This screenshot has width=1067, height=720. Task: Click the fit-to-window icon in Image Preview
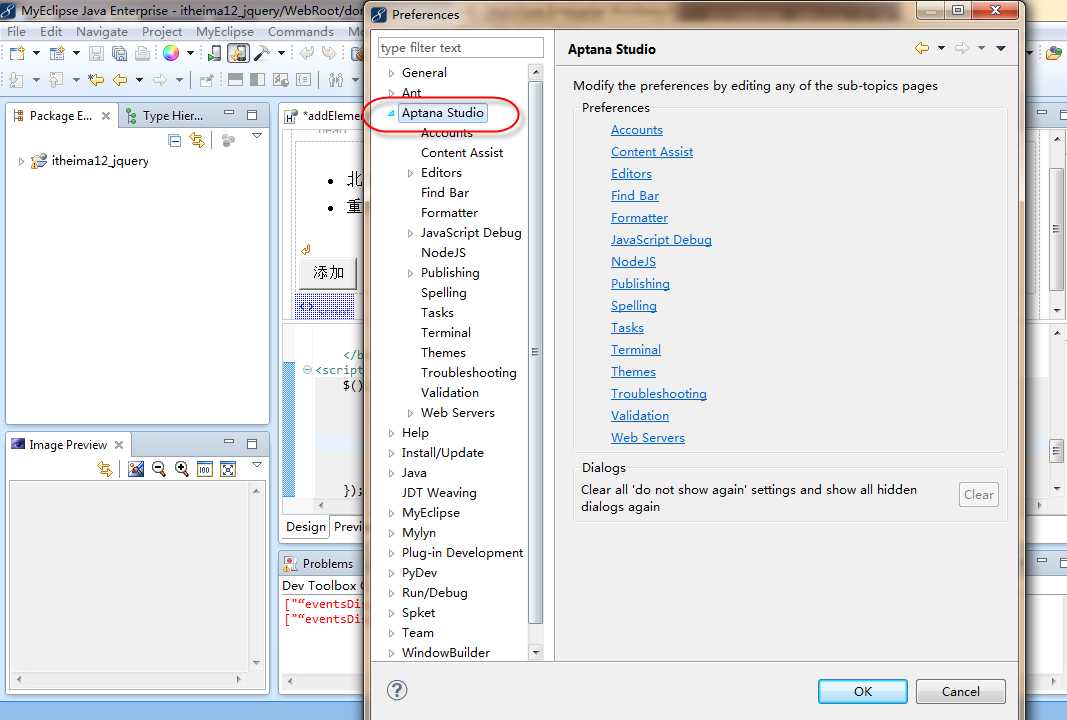(228, 469)
